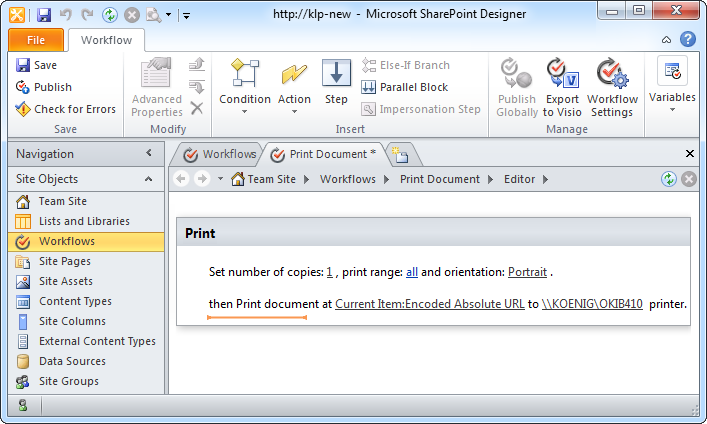Open Lists and Libraries
This screenshot has height=424, width=707.
click(86, 221)
